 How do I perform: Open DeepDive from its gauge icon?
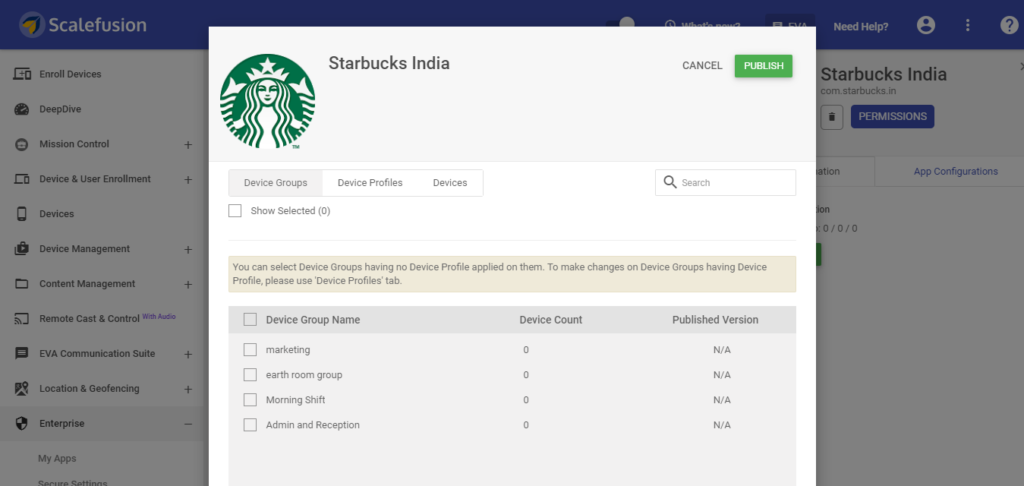coord(22,109)
